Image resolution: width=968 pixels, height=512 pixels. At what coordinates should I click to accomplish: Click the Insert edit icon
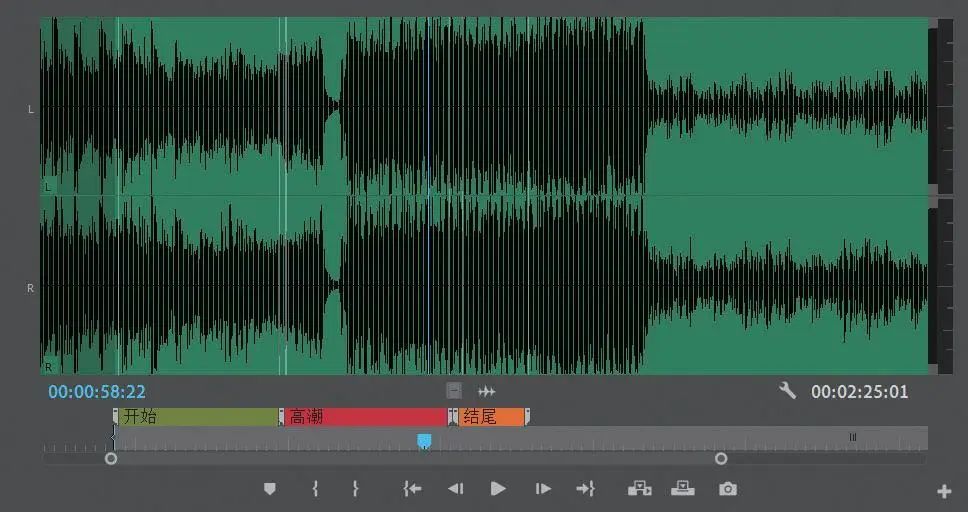pos(640,489)
